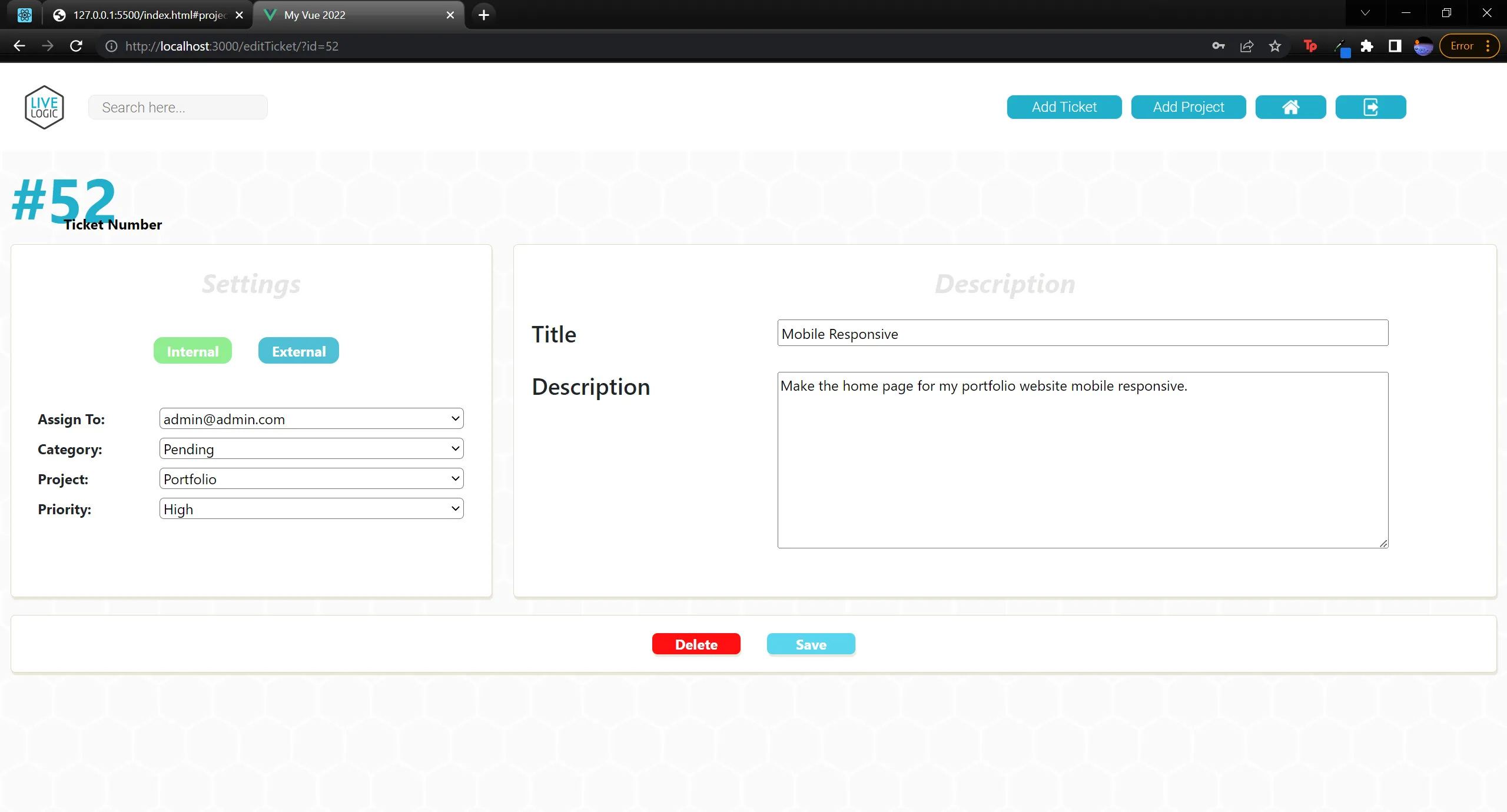Click the Home button in the header
This screenshot has height=812, width=1507.
[x=1290, y=107]
